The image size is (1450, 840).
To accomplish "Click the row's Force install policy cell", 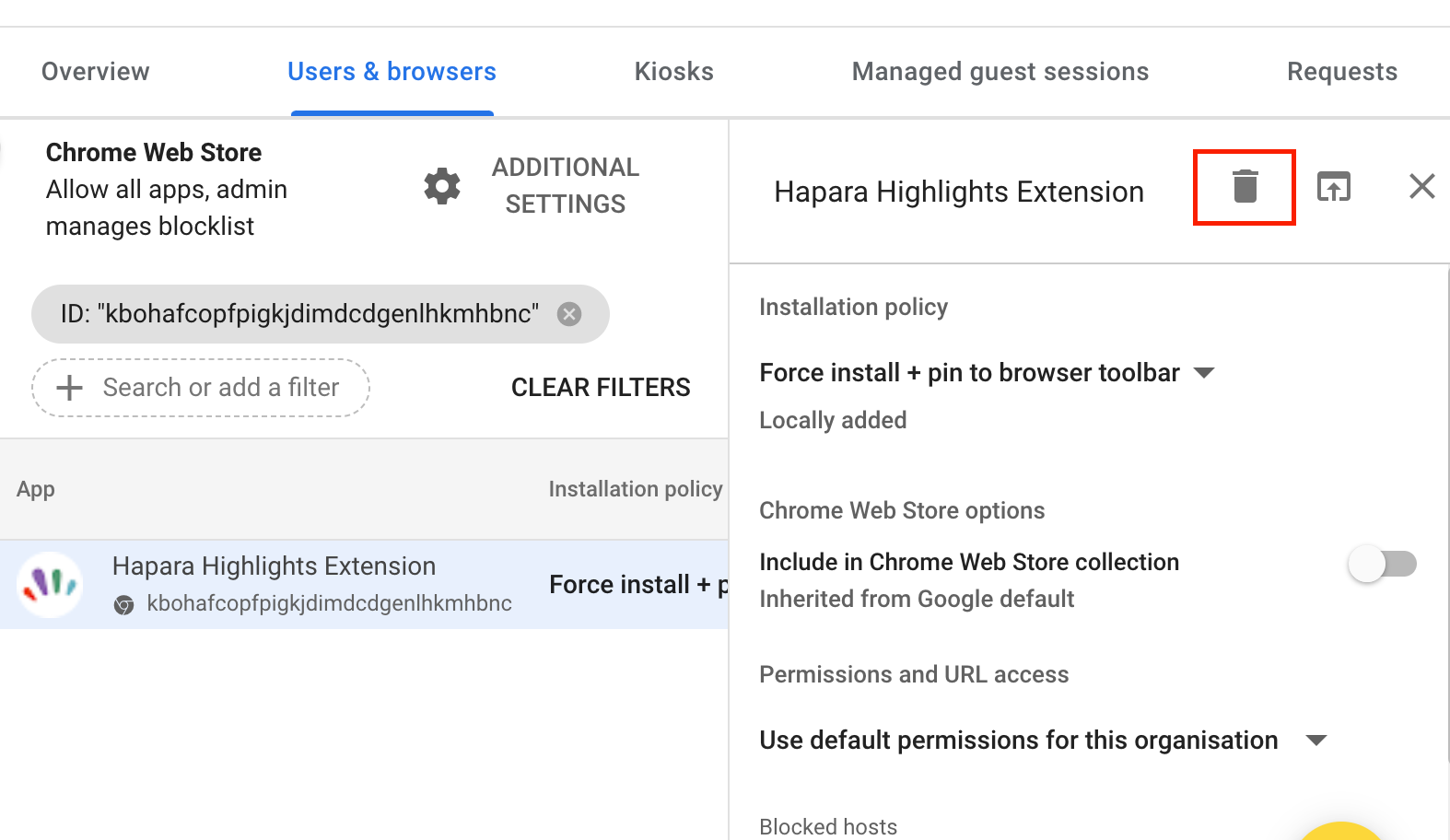I will [x=638, y=585].
